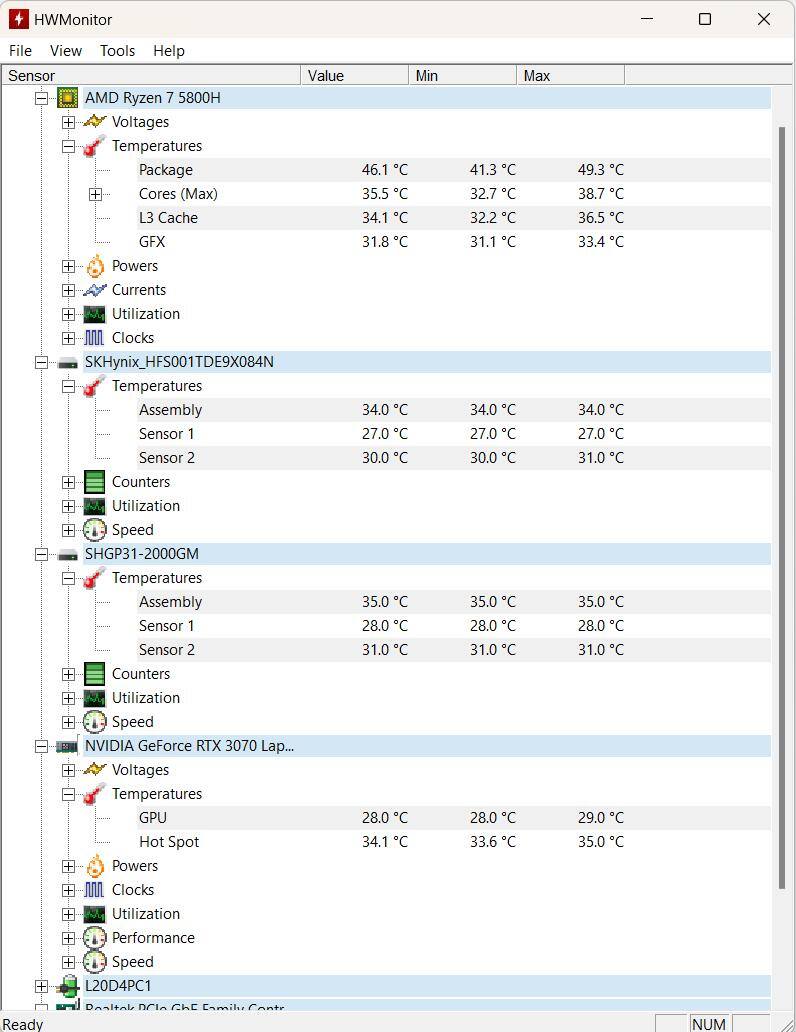Click the AMD Ryzen 7 5800H processor icon
796x1032 pixels.
(67, 98)
